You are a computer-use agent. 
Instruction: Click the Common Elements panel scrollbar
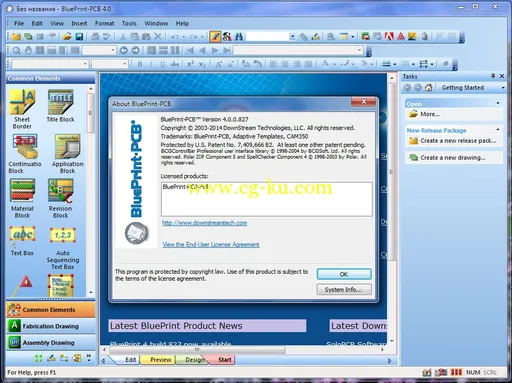click(91, 191)
